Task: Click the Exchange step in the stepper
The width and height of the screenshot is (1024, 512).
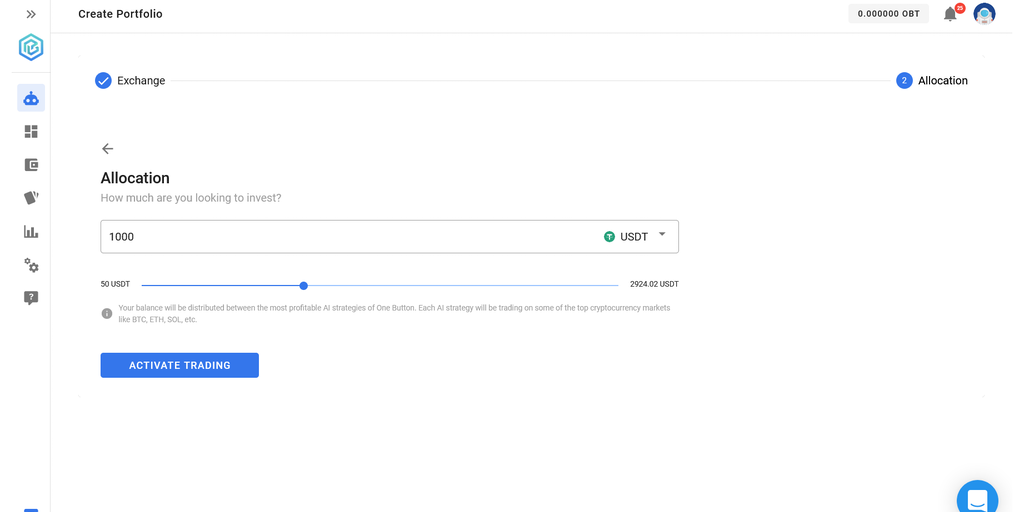Action: tap(130, 81)
